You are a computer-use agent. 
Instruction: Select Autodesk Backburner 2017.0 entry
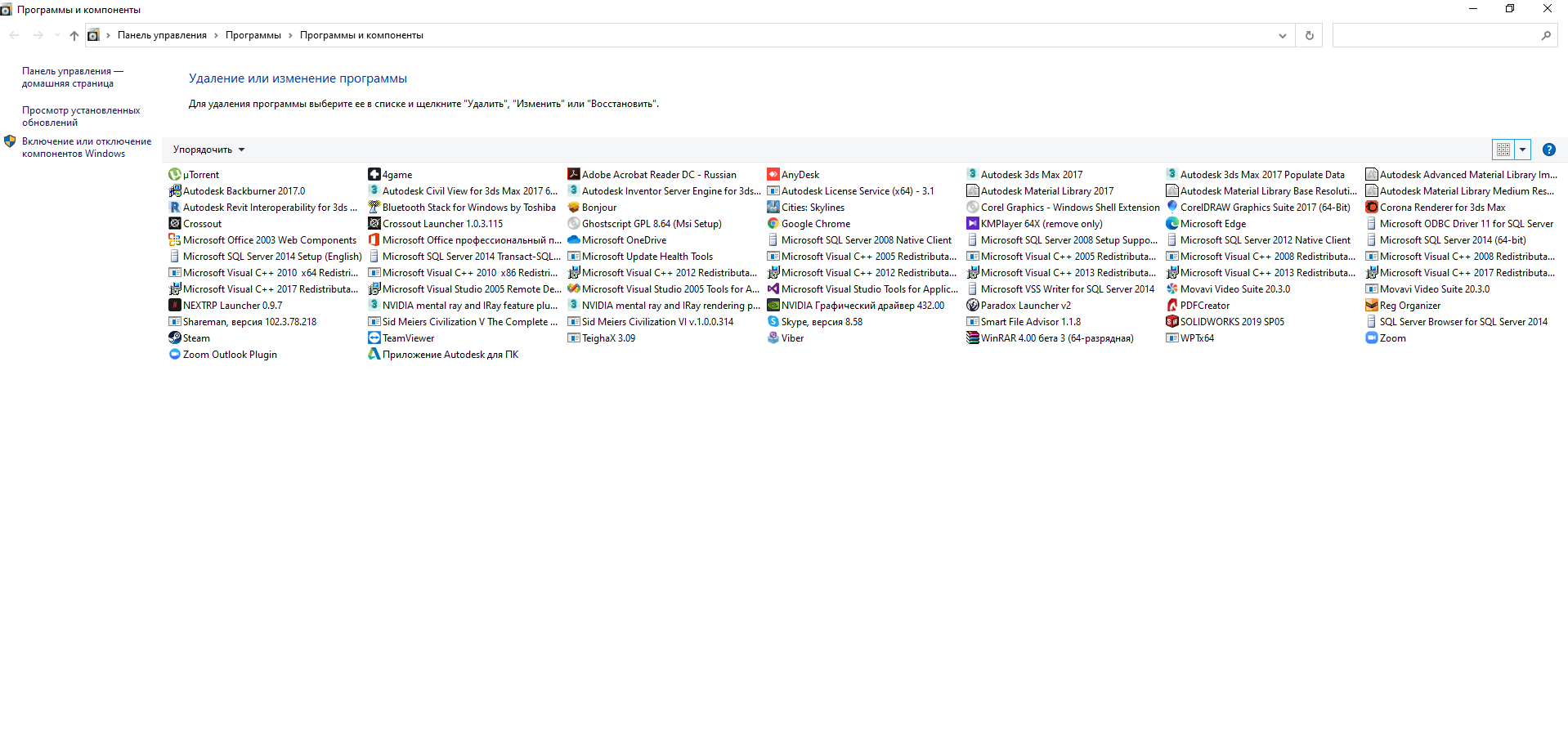237,190
